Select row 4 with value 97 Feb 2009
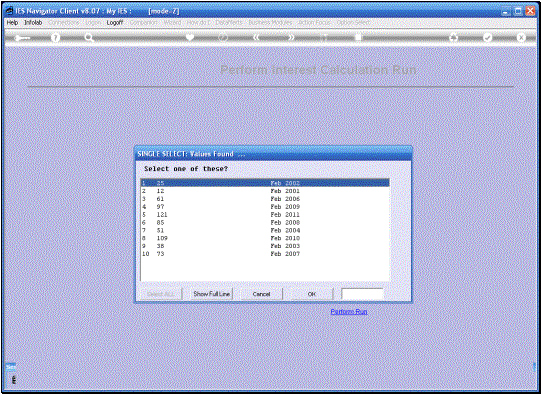The height and width of the screenshot is (394, 541). pyautogui.click(x=265, y=207)
